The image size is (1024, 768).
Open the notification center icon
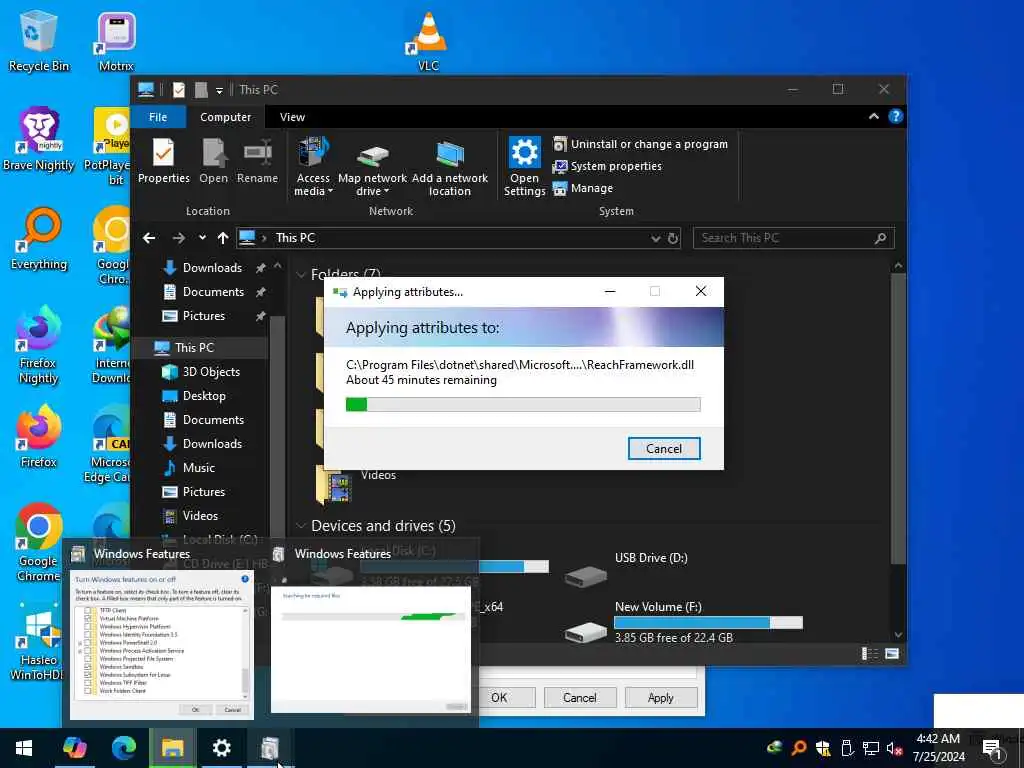click(x=992, y=748)
